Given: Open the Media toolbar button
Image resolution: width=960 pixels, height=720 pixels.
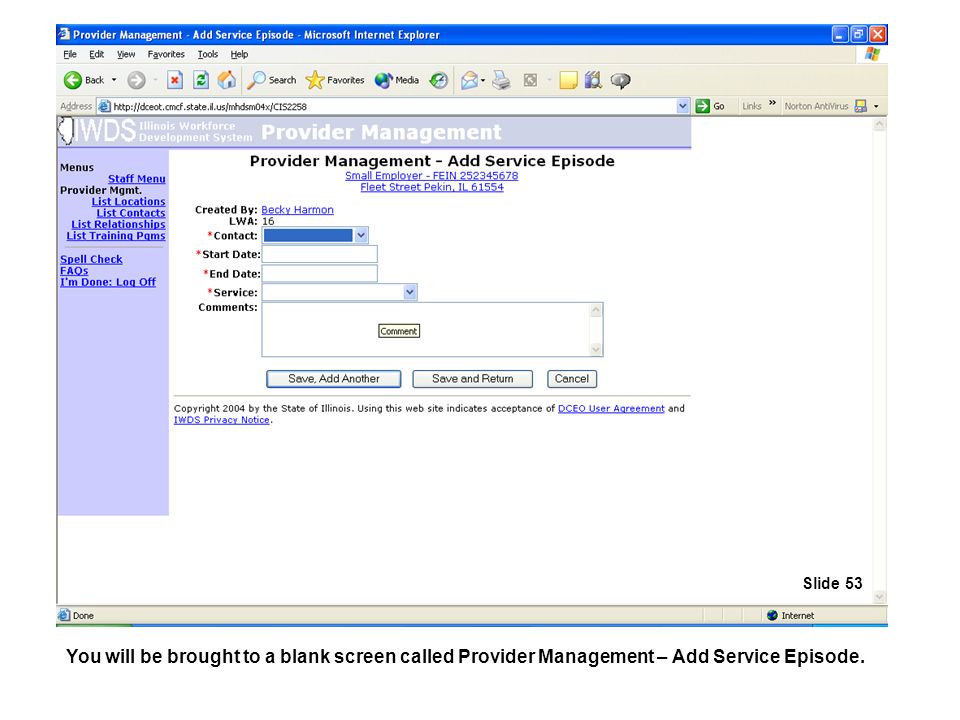Looking at the screenshot, I should (397, 80).
